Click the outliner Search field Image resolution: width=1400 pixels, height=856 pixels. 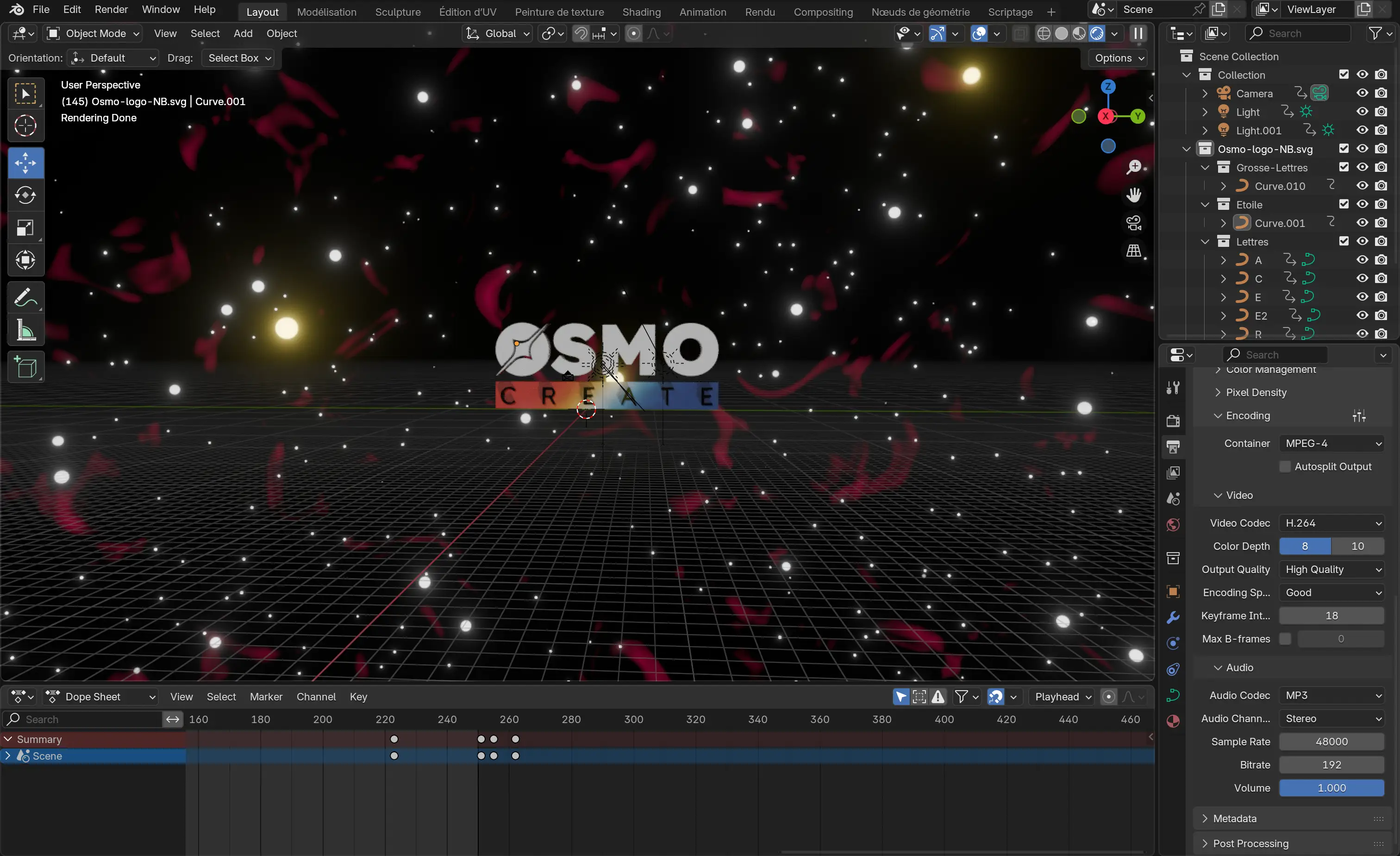point(1298,33)
